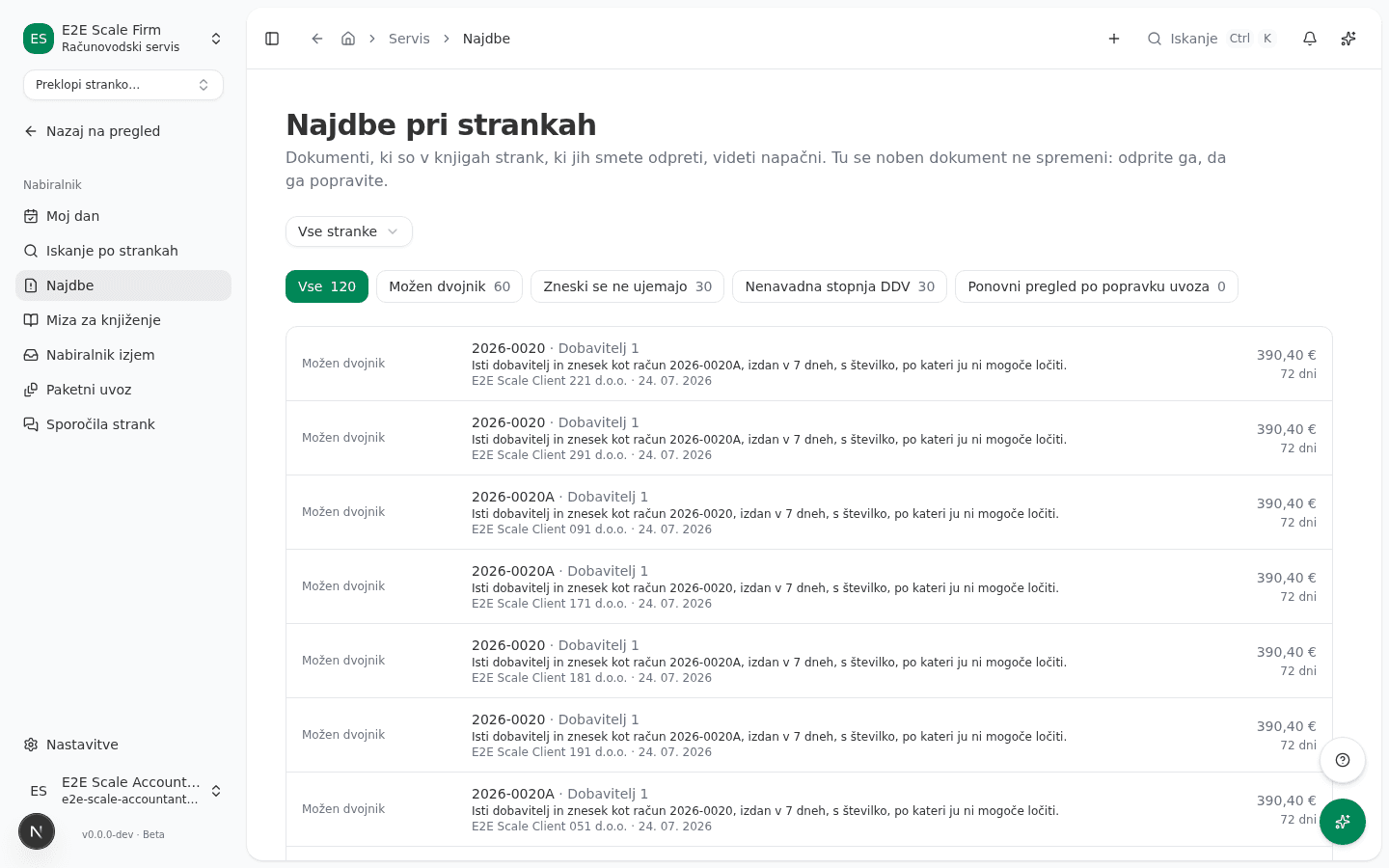The image size is (1389, 868).
Task: Select Nenavadna stopnja DDV tab
Action: pos(839,286)
